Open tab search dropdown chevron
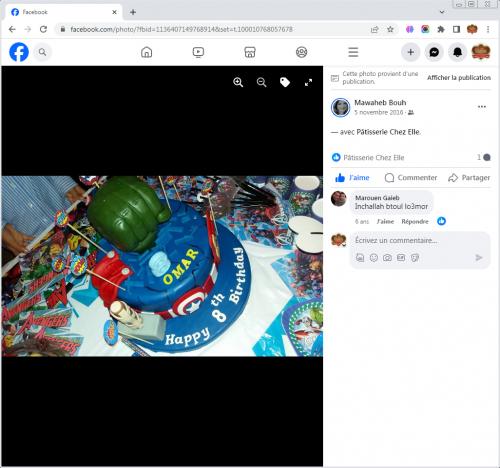Image resolution: width=500 pixels, height=468 pixels. click(x=442, y=12)
